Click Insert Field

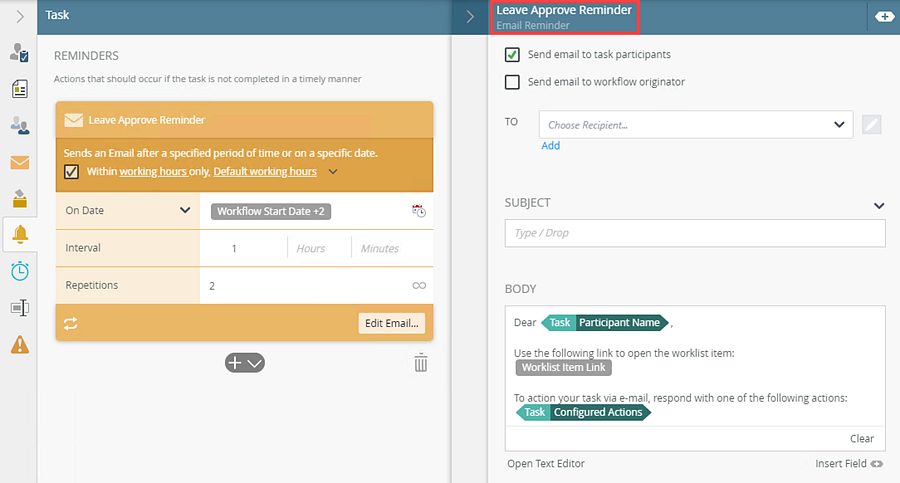point(848,463)
